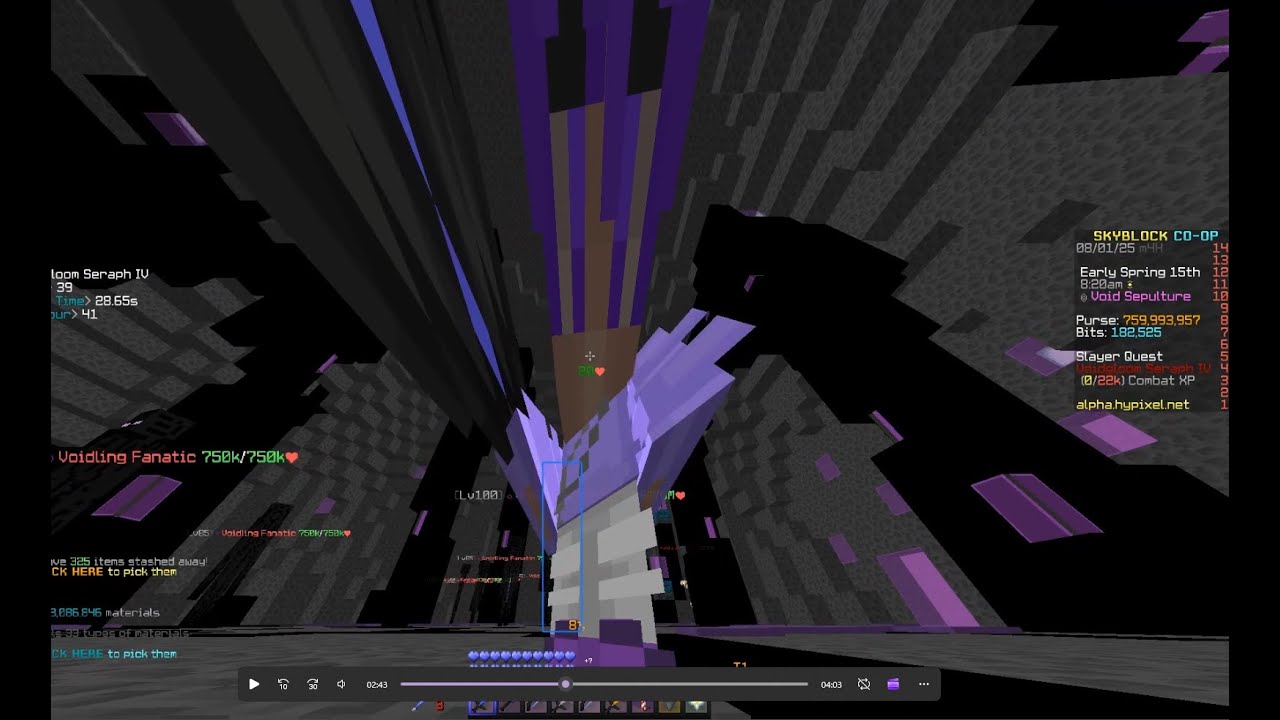1280x720 pixels.
Task: Click the '325 items stashed away' message
Action: (129, 561)
